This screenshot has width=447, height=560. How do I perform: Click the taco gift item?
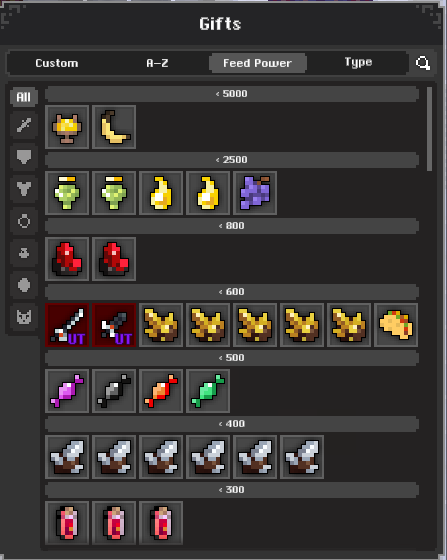click(396, 325)
